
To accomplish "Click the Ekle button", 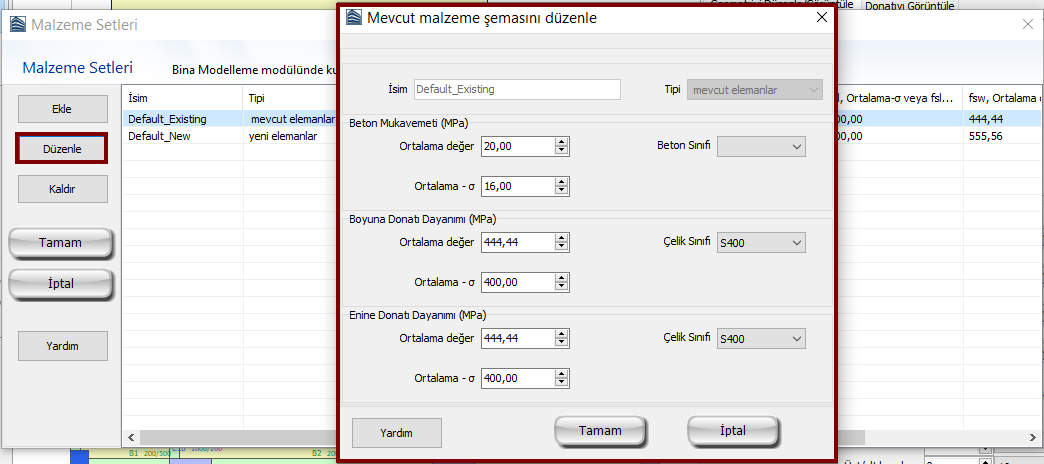I will 61,108.
